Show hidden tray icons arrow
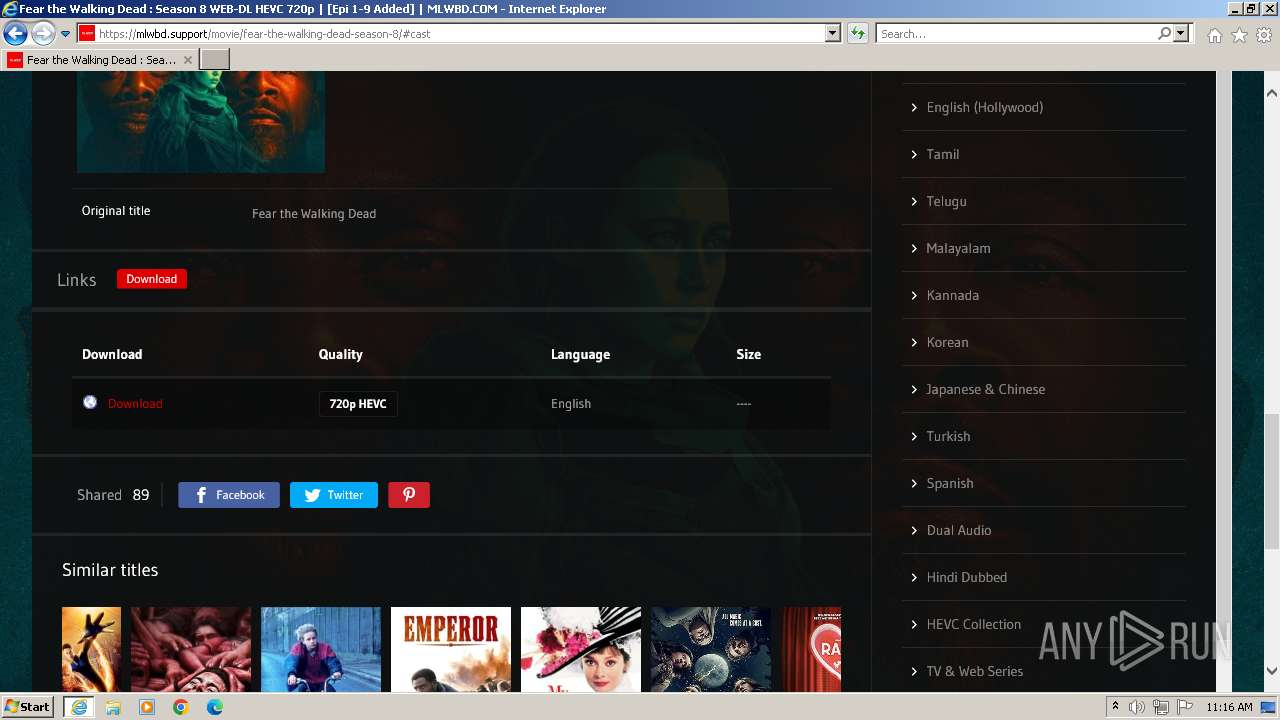1280x720 pixels. coord(1116,707)
